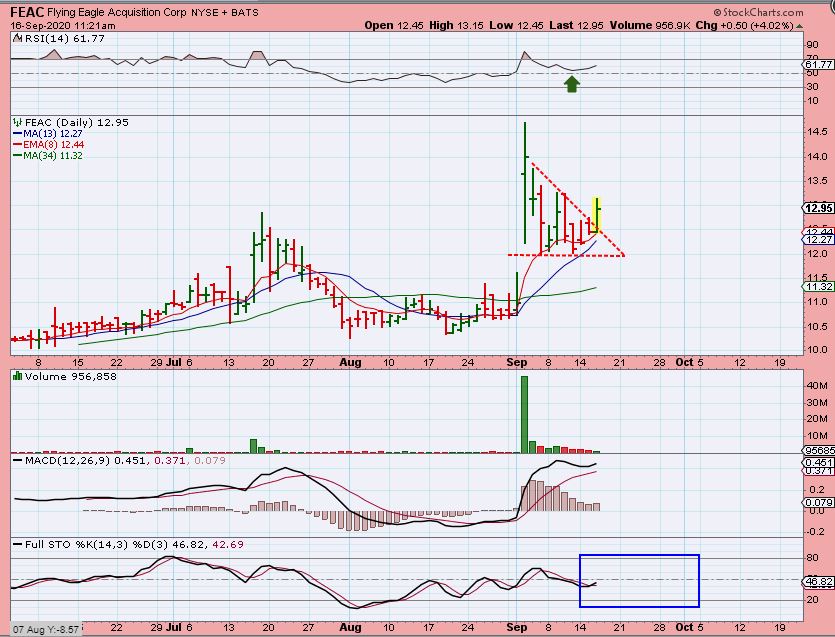Click the red EMA(8) legend line swatch
The image size is (835, 637).
click(x=18, y=145)
